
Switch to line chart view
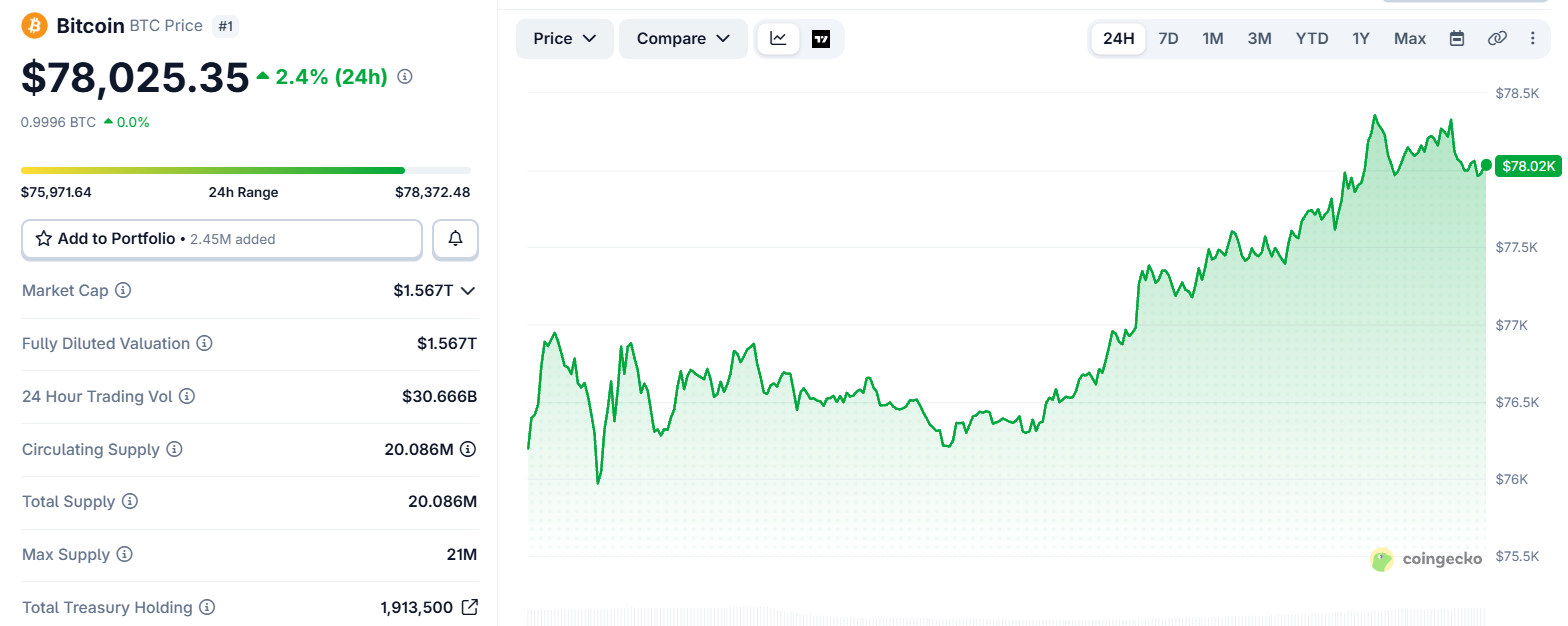(x=778, y=39)
